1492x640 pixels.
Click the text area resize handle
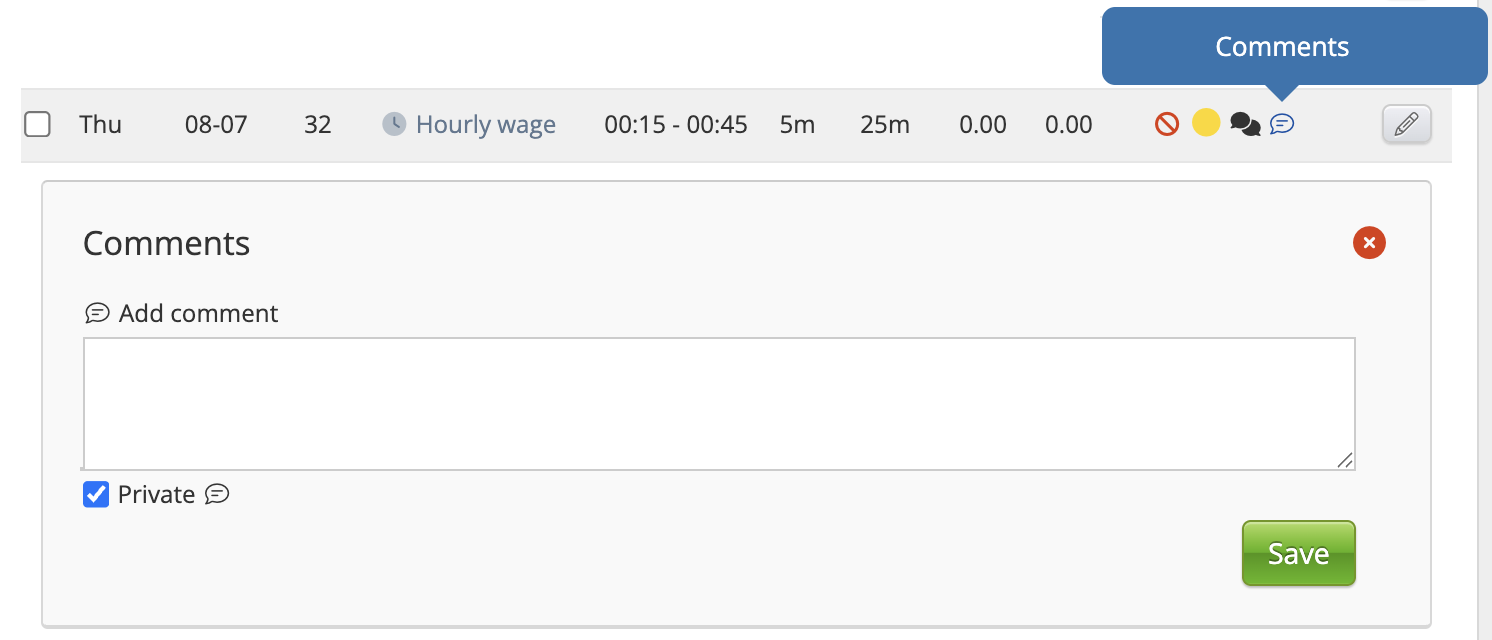[x=1346, y=460]
